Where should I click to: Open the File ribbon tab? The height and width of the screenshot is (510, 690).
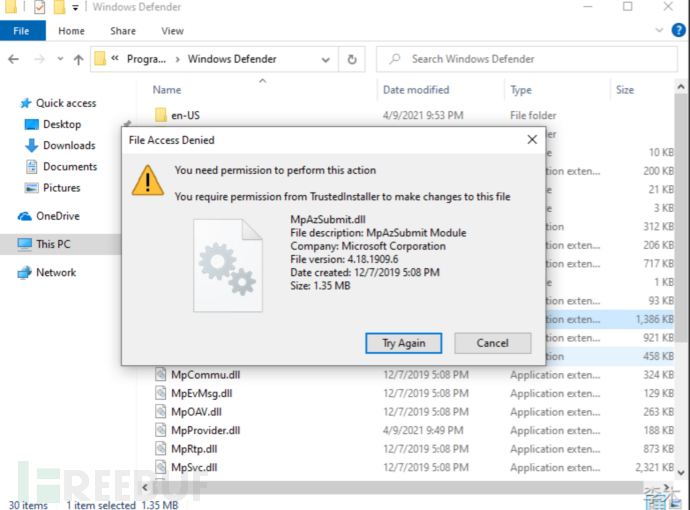point(22,31)
